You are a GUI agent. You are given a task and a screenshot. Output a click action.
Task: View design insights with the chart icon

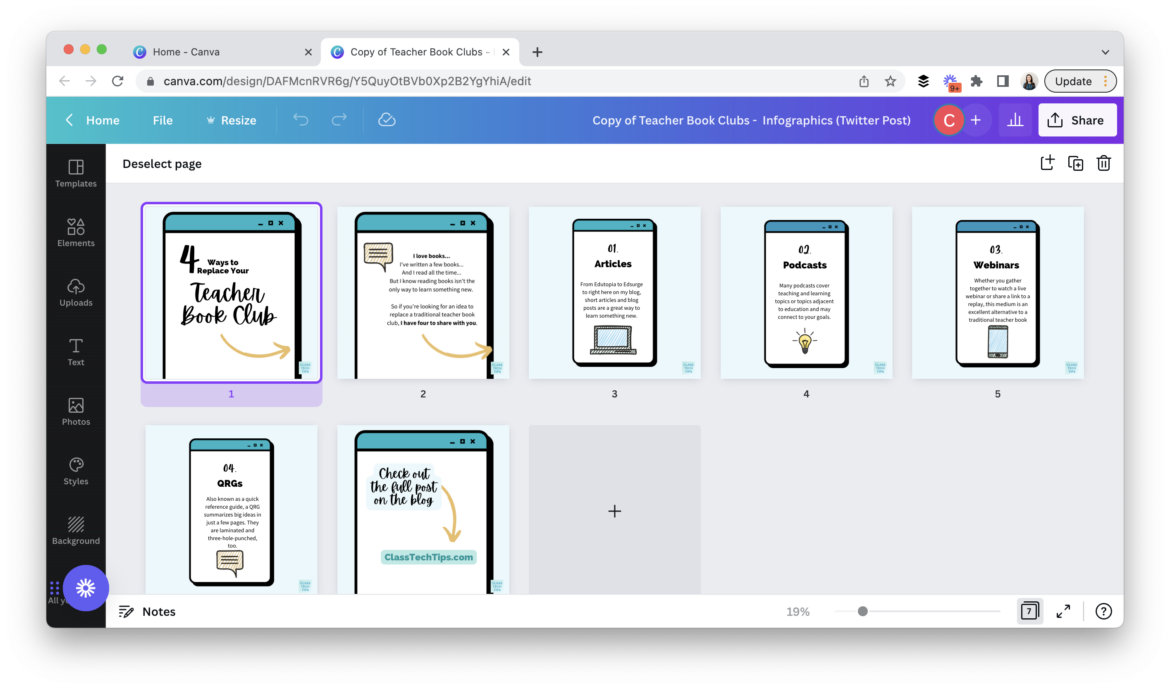(x=1014, y=119)
